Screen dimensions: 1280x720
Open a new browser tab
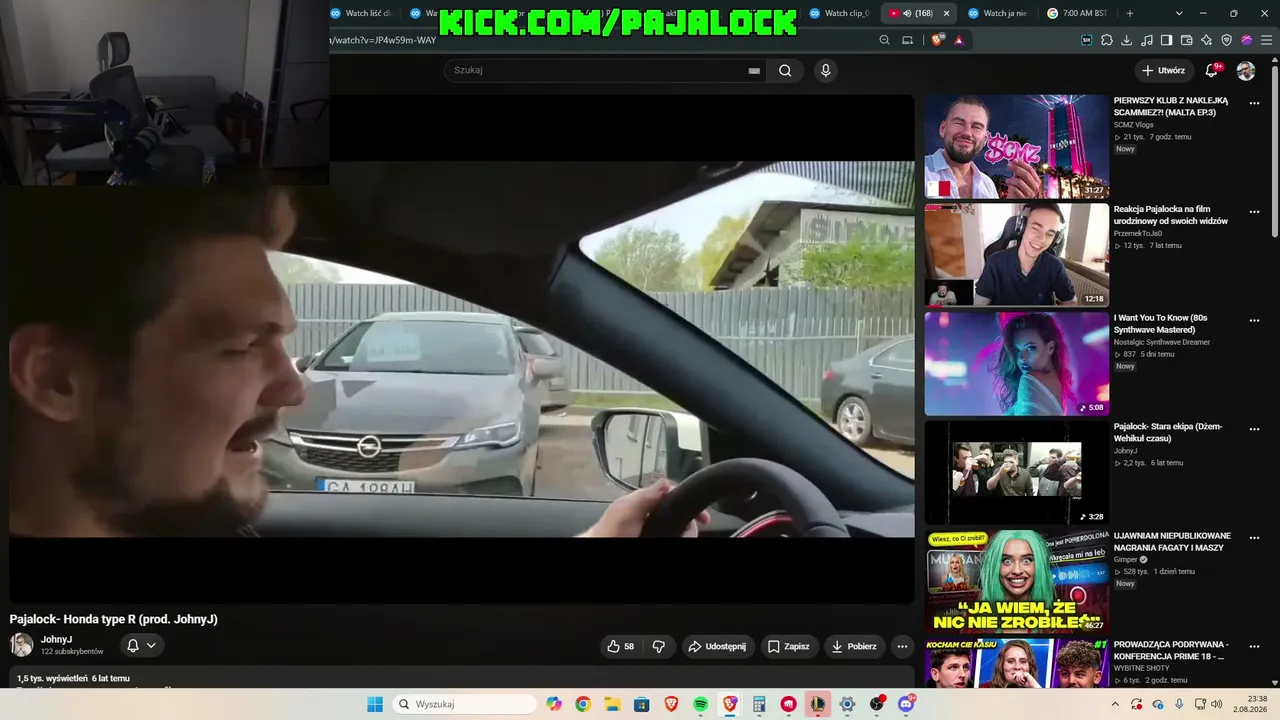(x=1130, y=13)
